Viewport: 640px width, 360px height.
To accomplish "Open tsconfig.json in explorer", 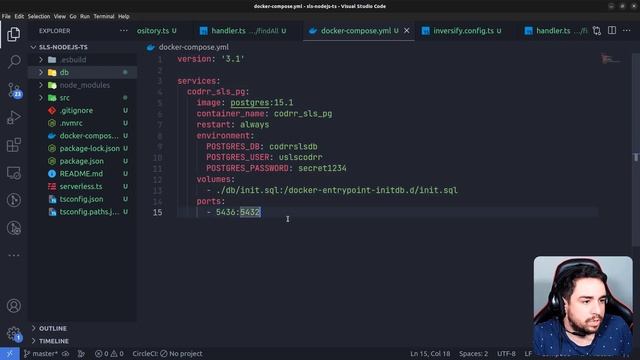I will pyautogui.click(x=82, y=199).
